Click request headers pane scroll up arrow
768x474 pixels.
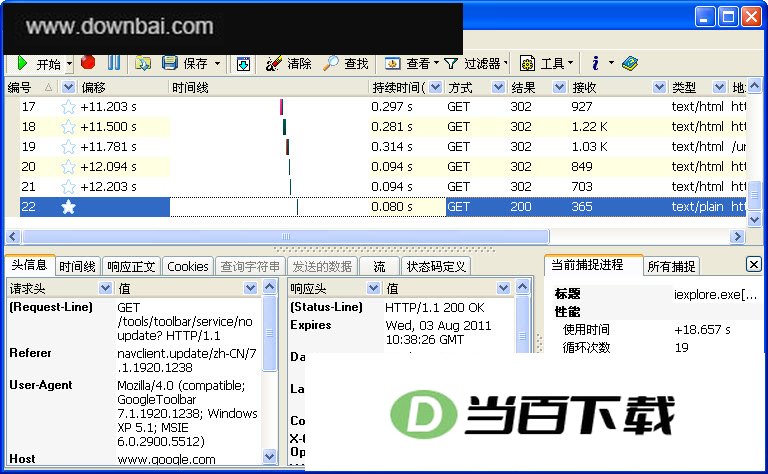(269, 286)
